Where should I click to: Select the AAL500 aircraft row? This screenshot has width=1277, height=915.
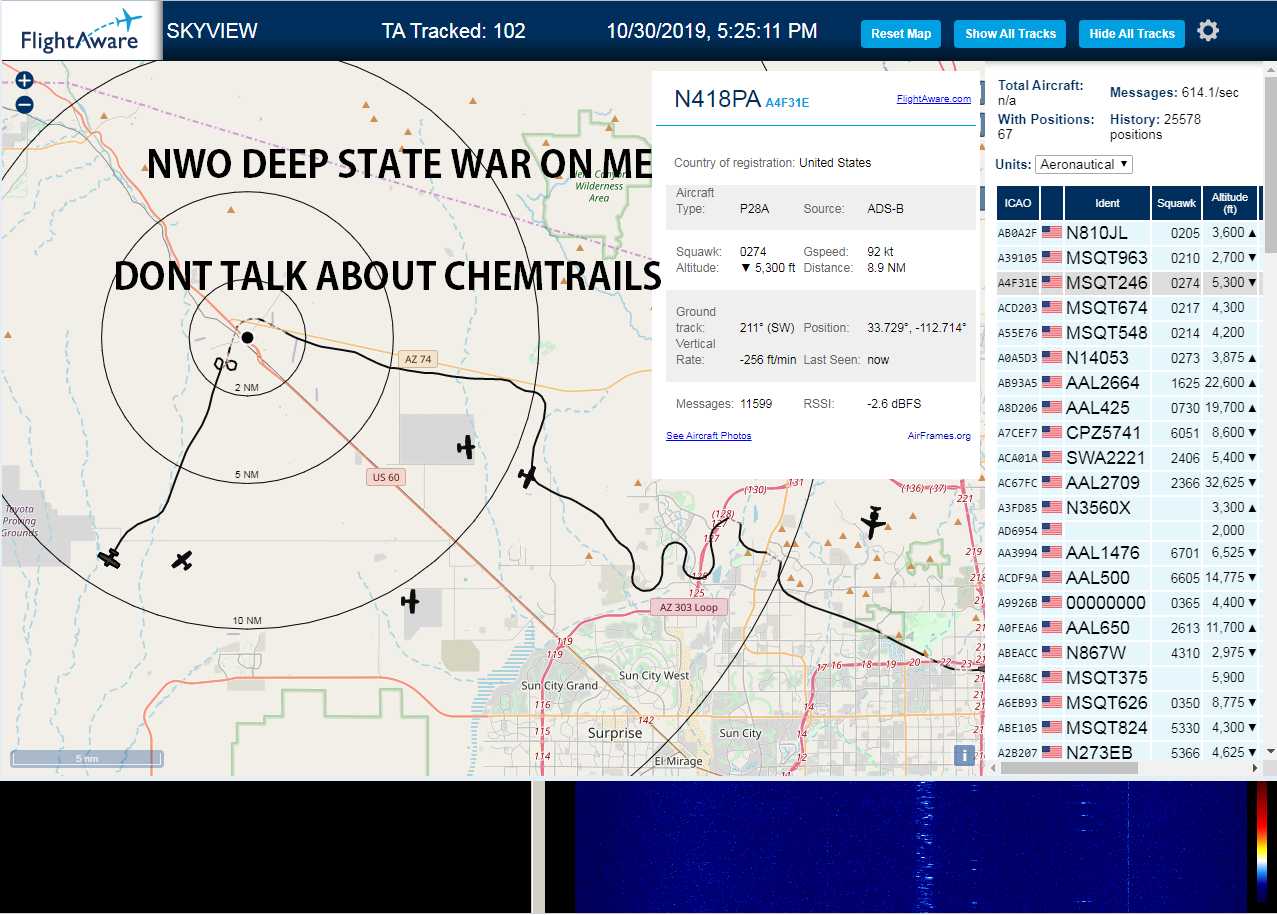point(1129,578)
